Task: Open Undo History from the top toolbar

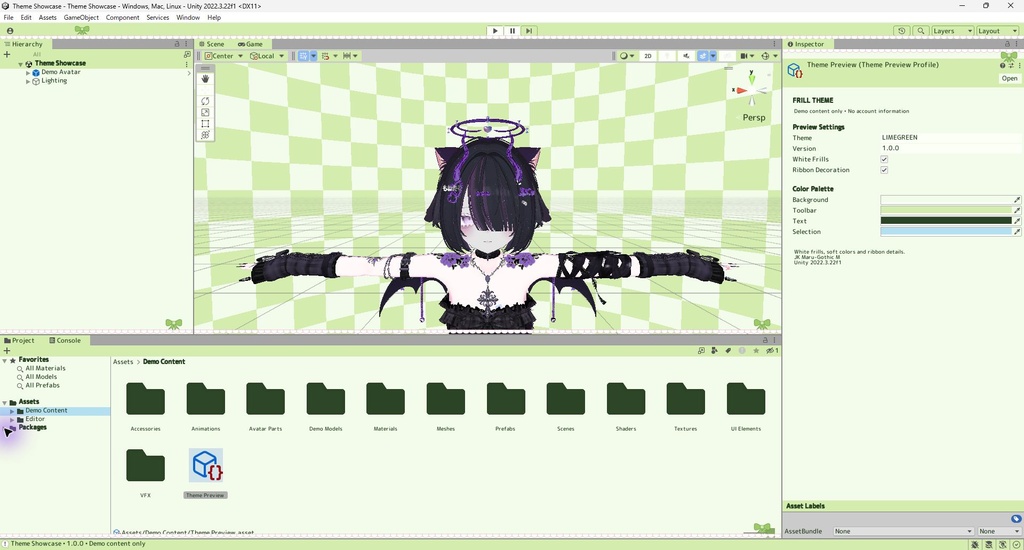Action: click(x=902, y=31)
